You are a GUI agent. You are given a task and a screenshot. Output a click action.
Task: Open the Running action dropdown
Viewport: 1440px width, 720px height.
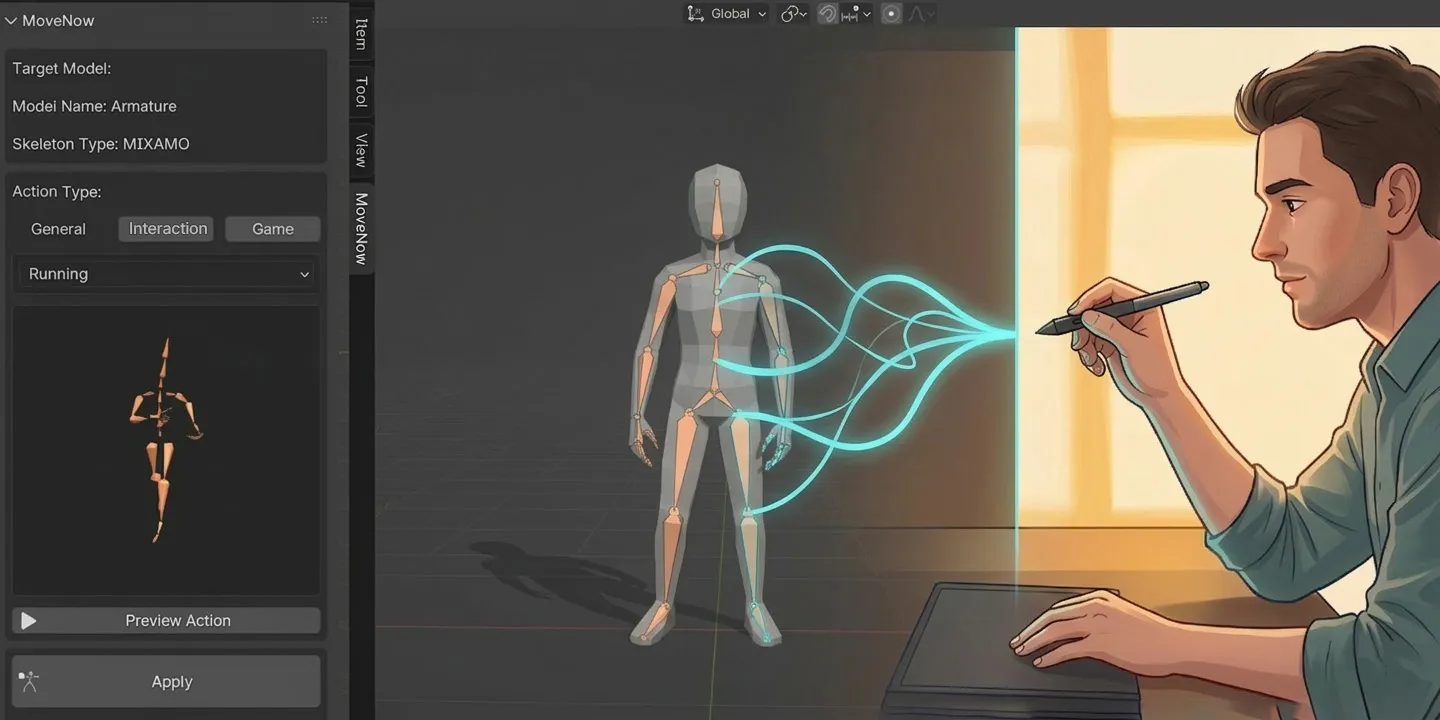tap(167, 274)
